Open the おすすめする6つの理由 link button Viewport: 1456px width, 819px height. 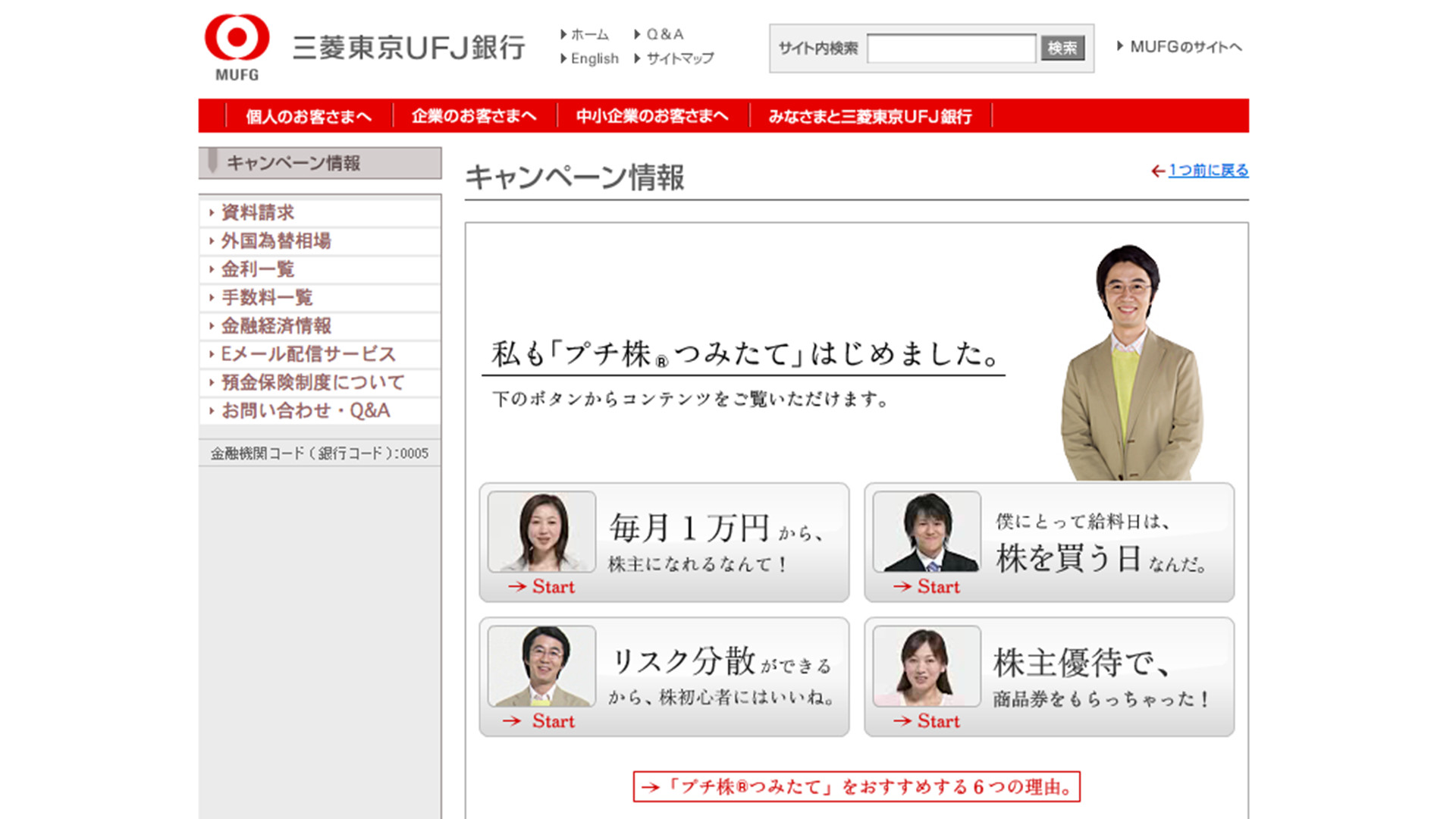point(857,786)
